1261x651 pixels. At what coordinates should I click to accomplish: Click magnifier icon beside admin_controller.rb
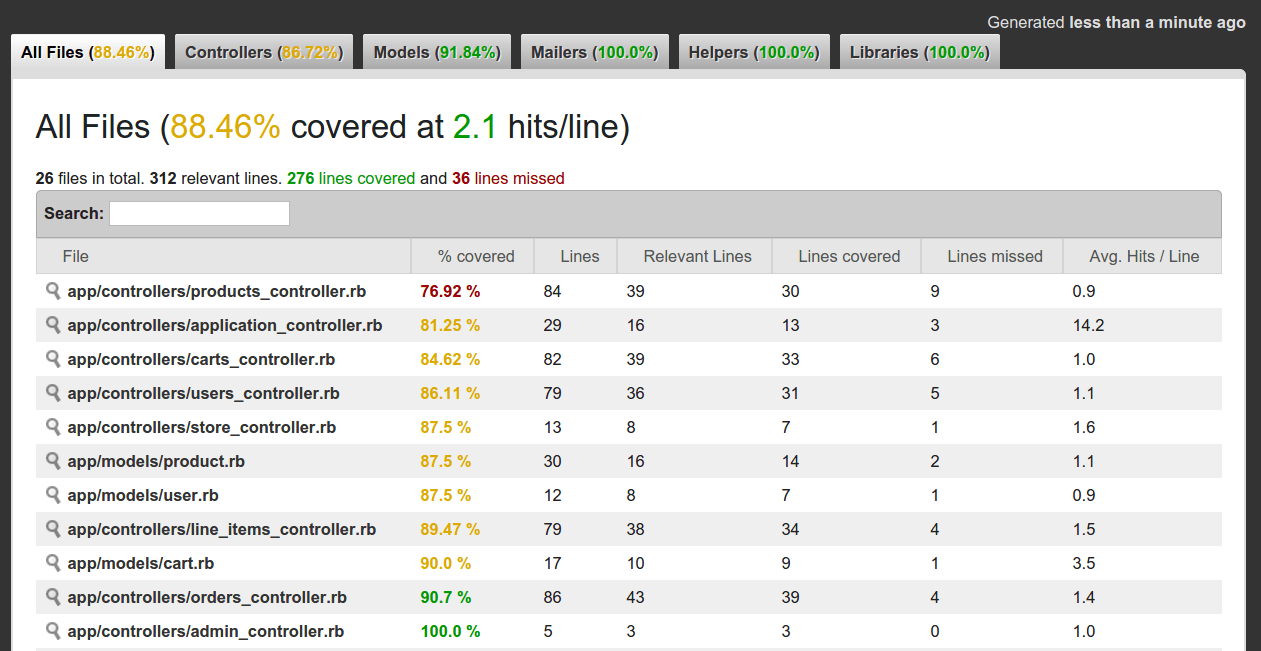click(x=53, y=631)
